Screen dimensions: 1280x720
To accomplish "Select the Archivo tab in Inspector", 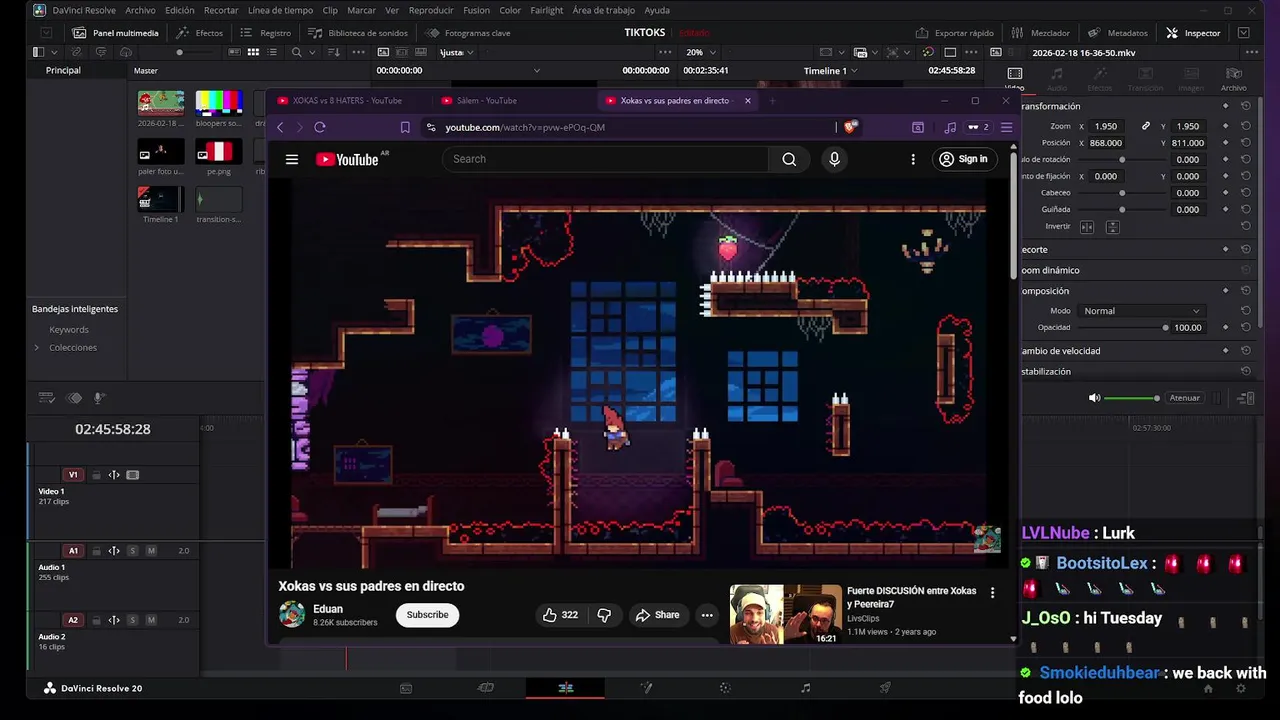I will [1234, 78].
